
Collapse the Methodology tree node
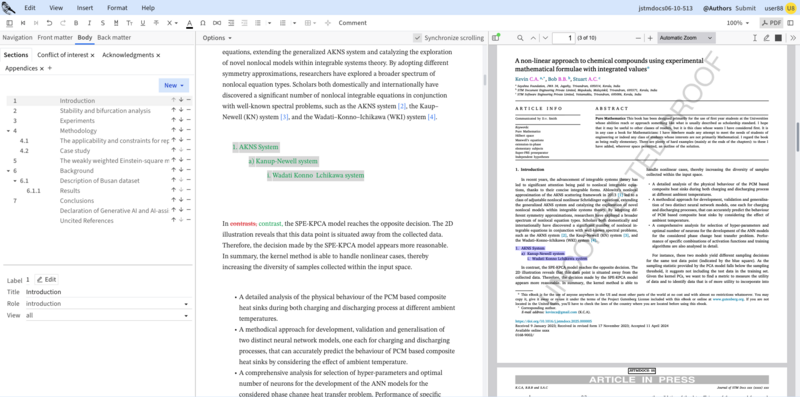click(x=8, y=131)
